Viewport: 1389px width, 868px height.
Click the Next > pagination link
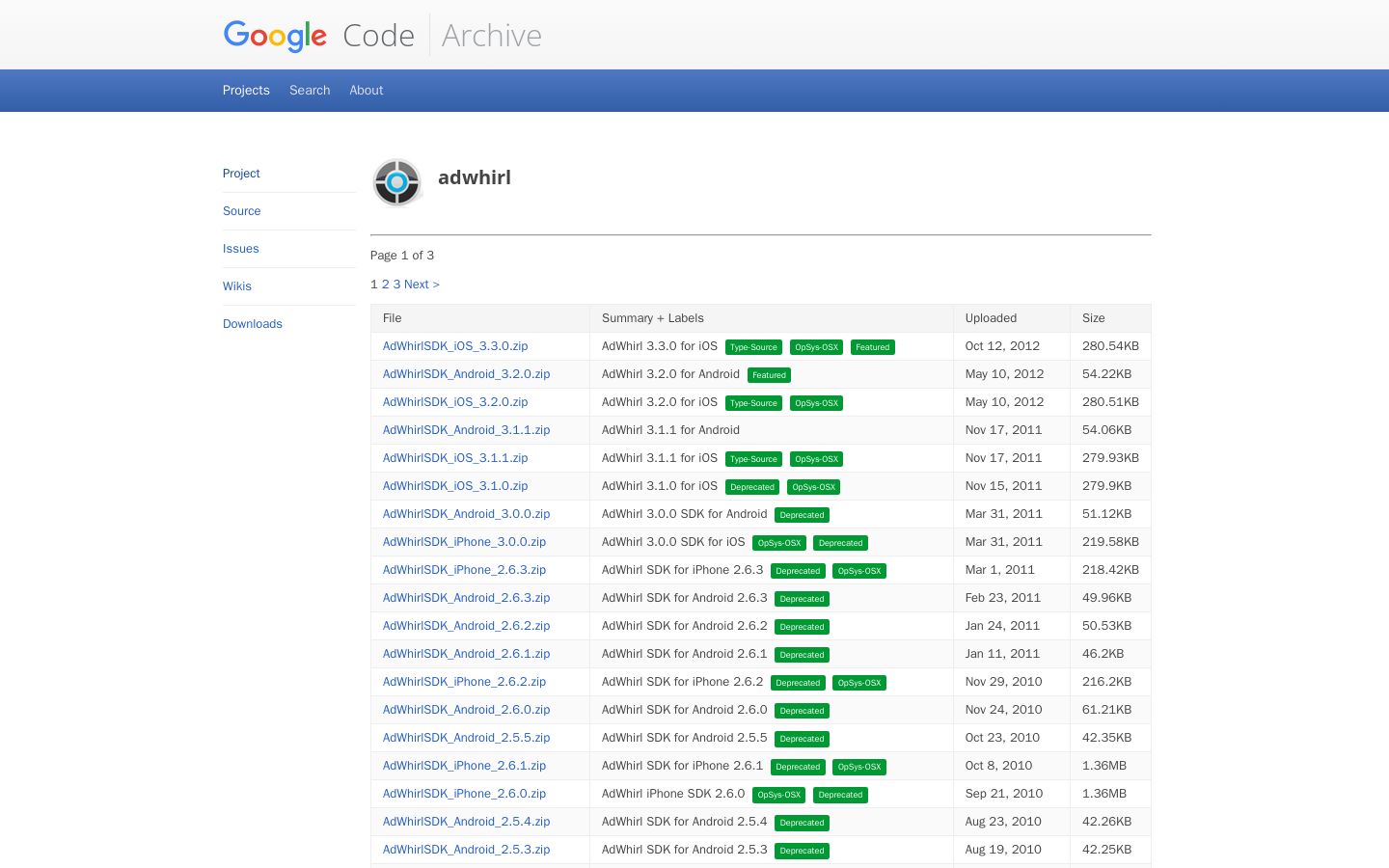422,285
